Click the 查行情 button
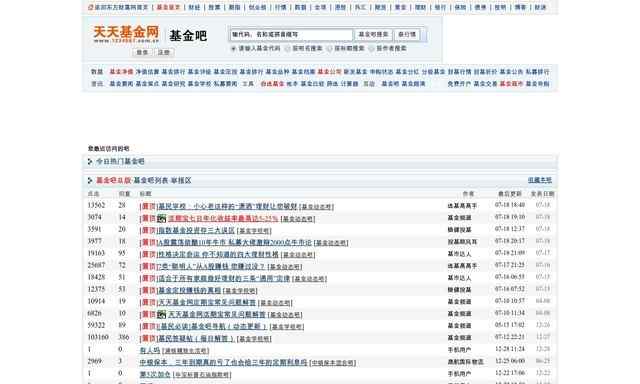 click(407, 35)
